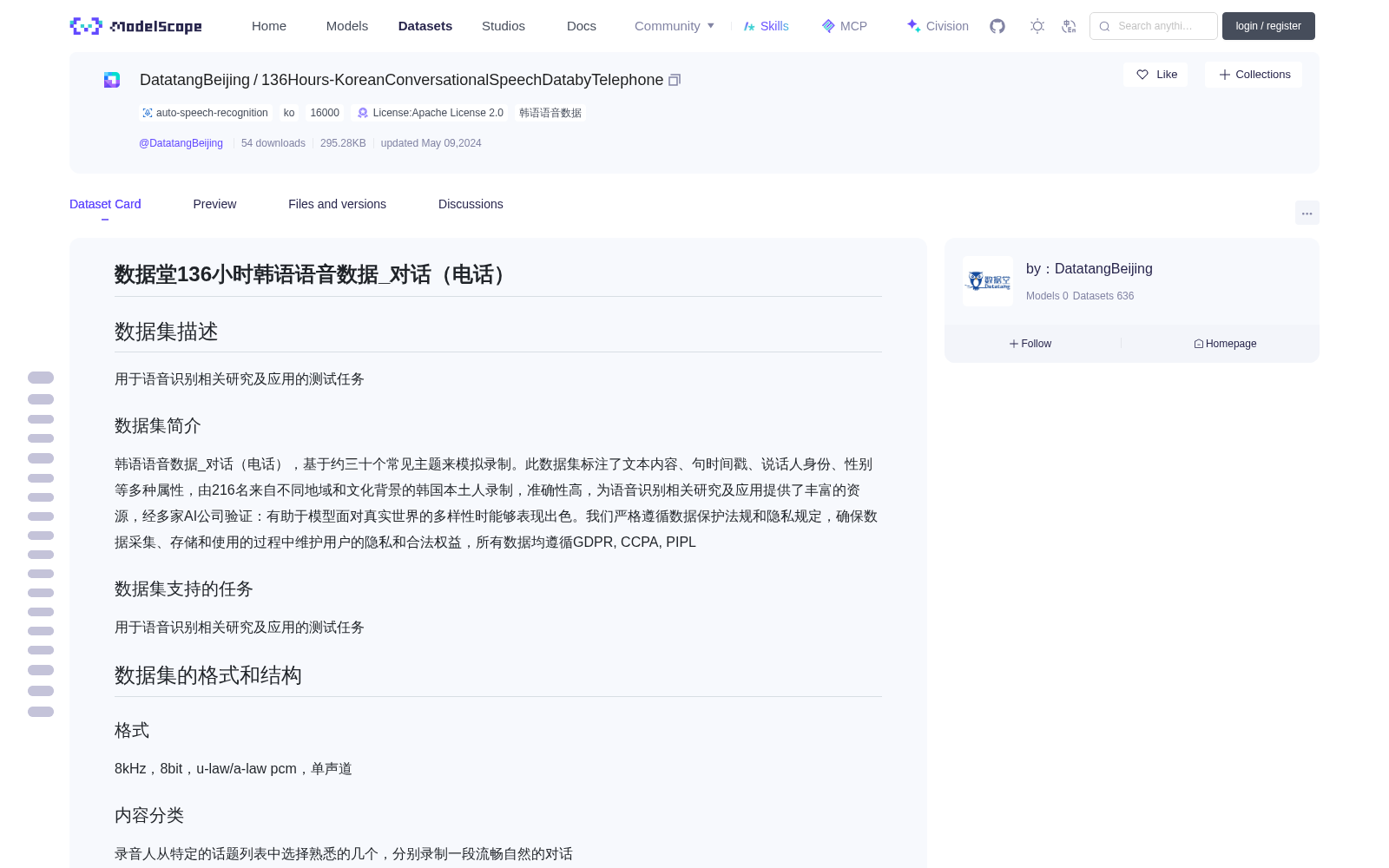The height and width of the screenshot is (868, 1389).
Task: Focus the Search anything input field
Action: 1154,26
